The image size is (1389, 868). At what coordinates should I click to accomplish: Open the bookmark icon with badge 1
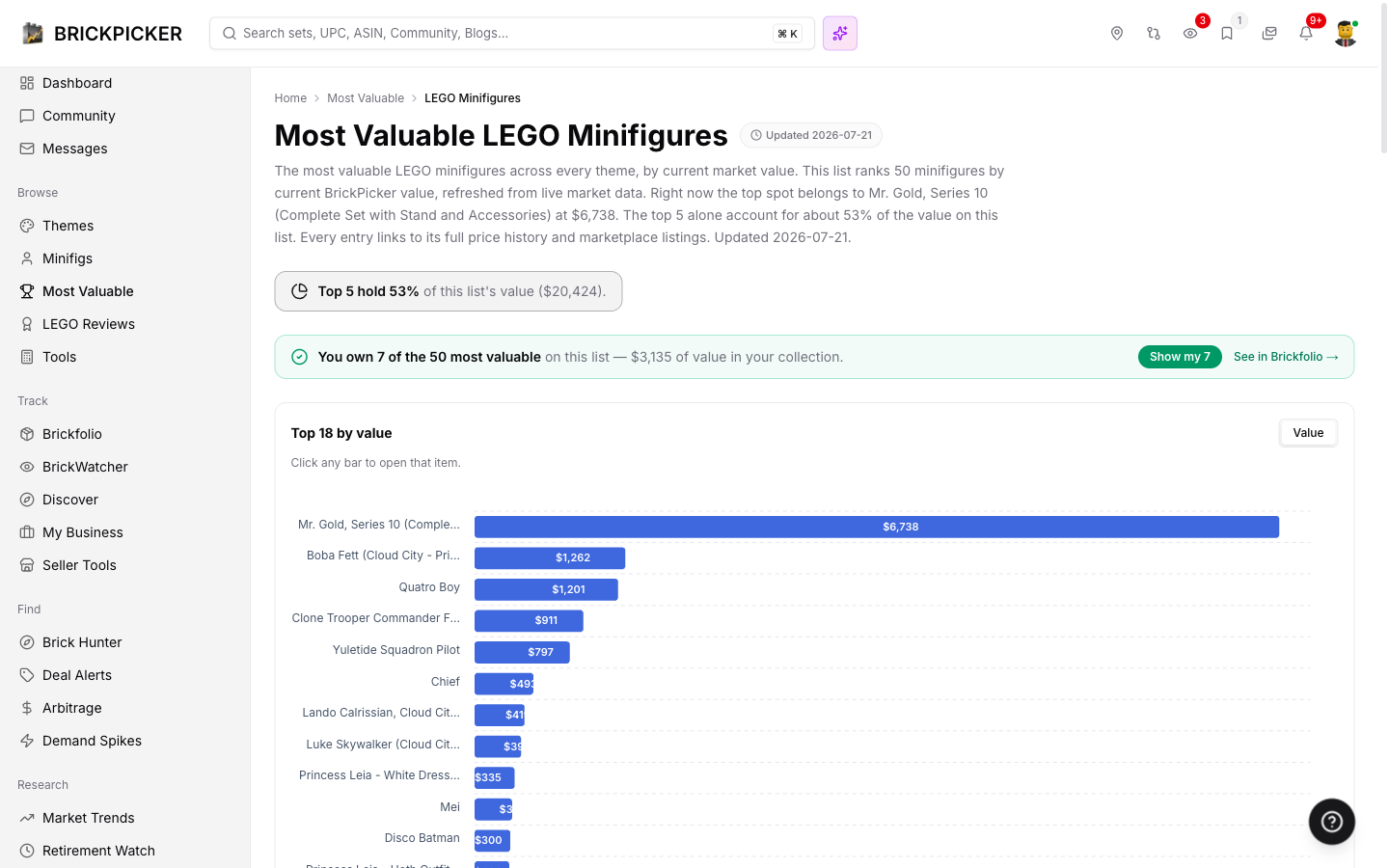[x=1227, y=34]
